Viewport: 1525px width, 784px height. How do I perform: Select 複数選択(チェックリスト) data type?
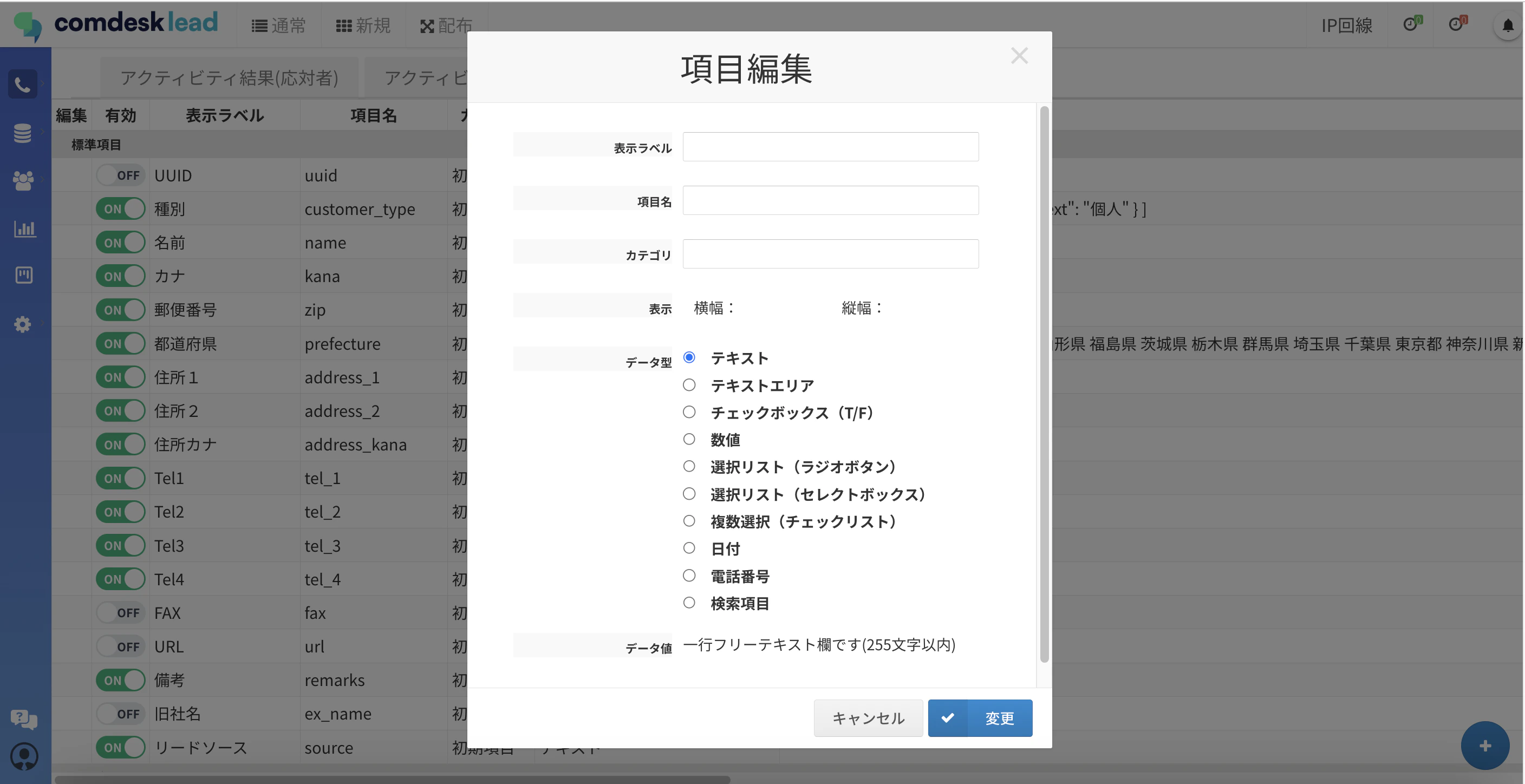pos(688,521)
